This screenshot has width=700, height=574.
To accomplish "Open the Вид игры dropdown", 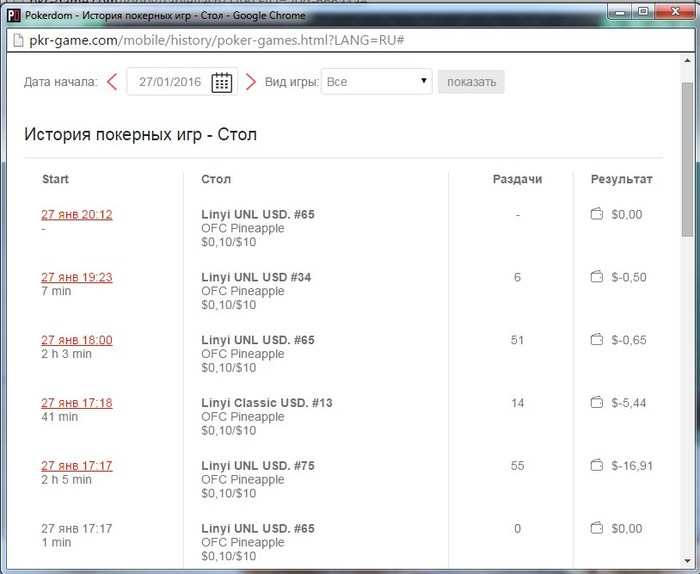I will click(x=376, y=82).
